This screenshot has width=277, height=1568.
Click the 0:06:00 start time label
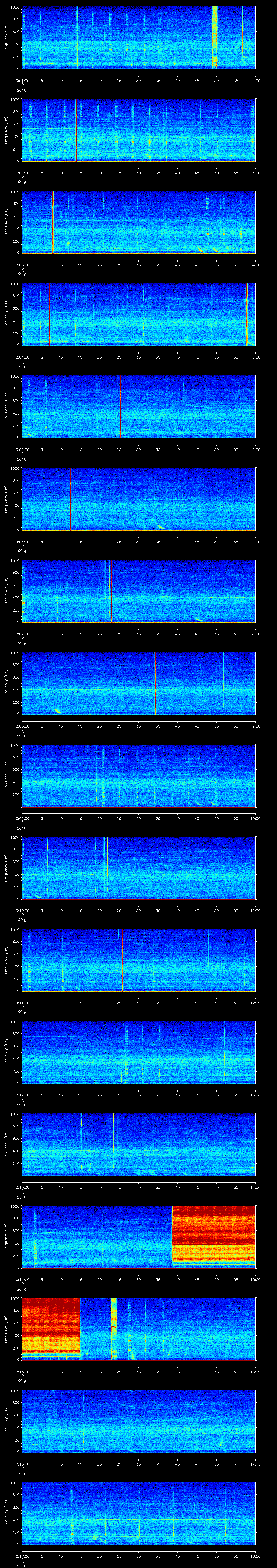[x=22, y=542]
